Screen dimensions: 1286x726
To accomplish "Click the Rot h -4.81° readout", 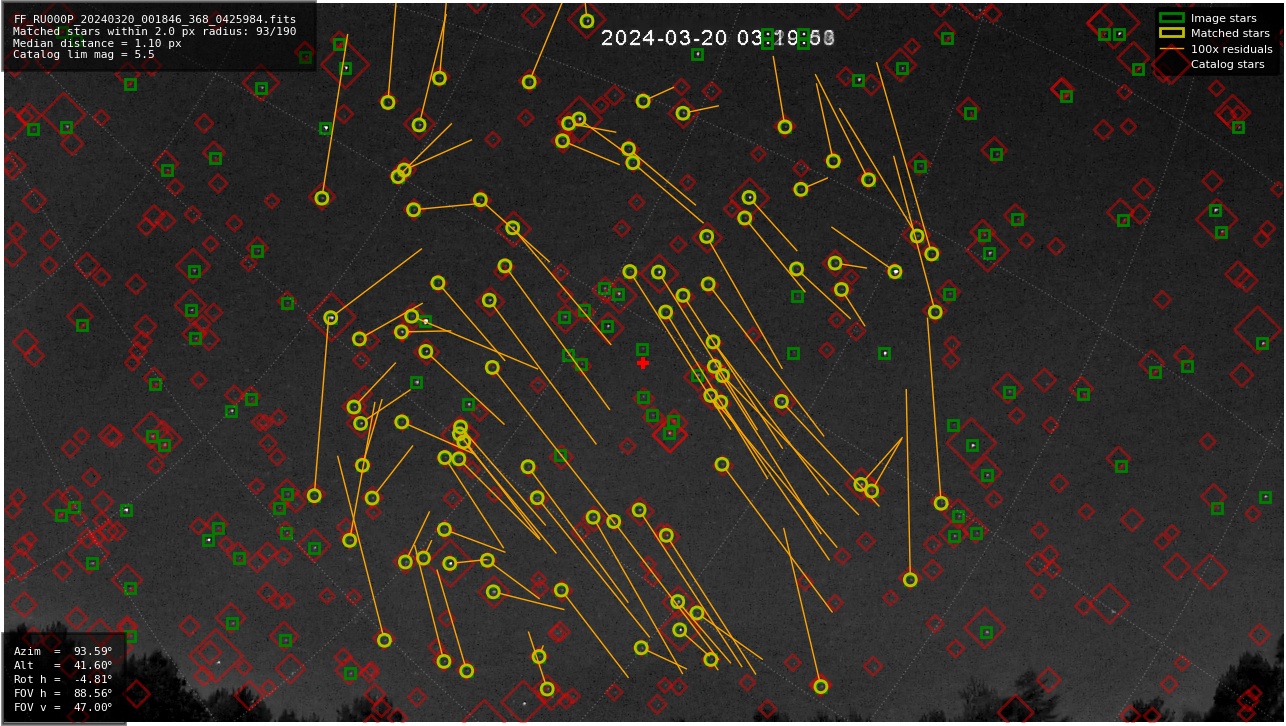I will tap(63, 679).
